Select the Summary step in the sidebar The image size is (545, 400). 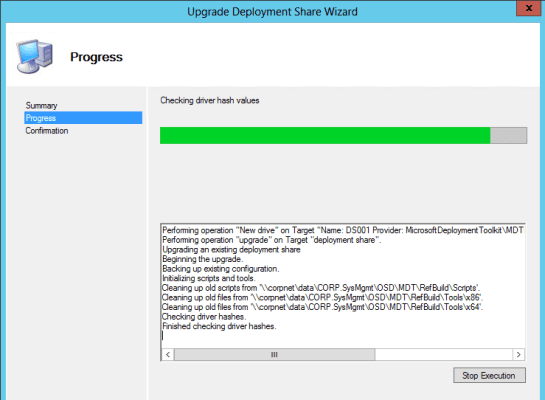point(41,105)
